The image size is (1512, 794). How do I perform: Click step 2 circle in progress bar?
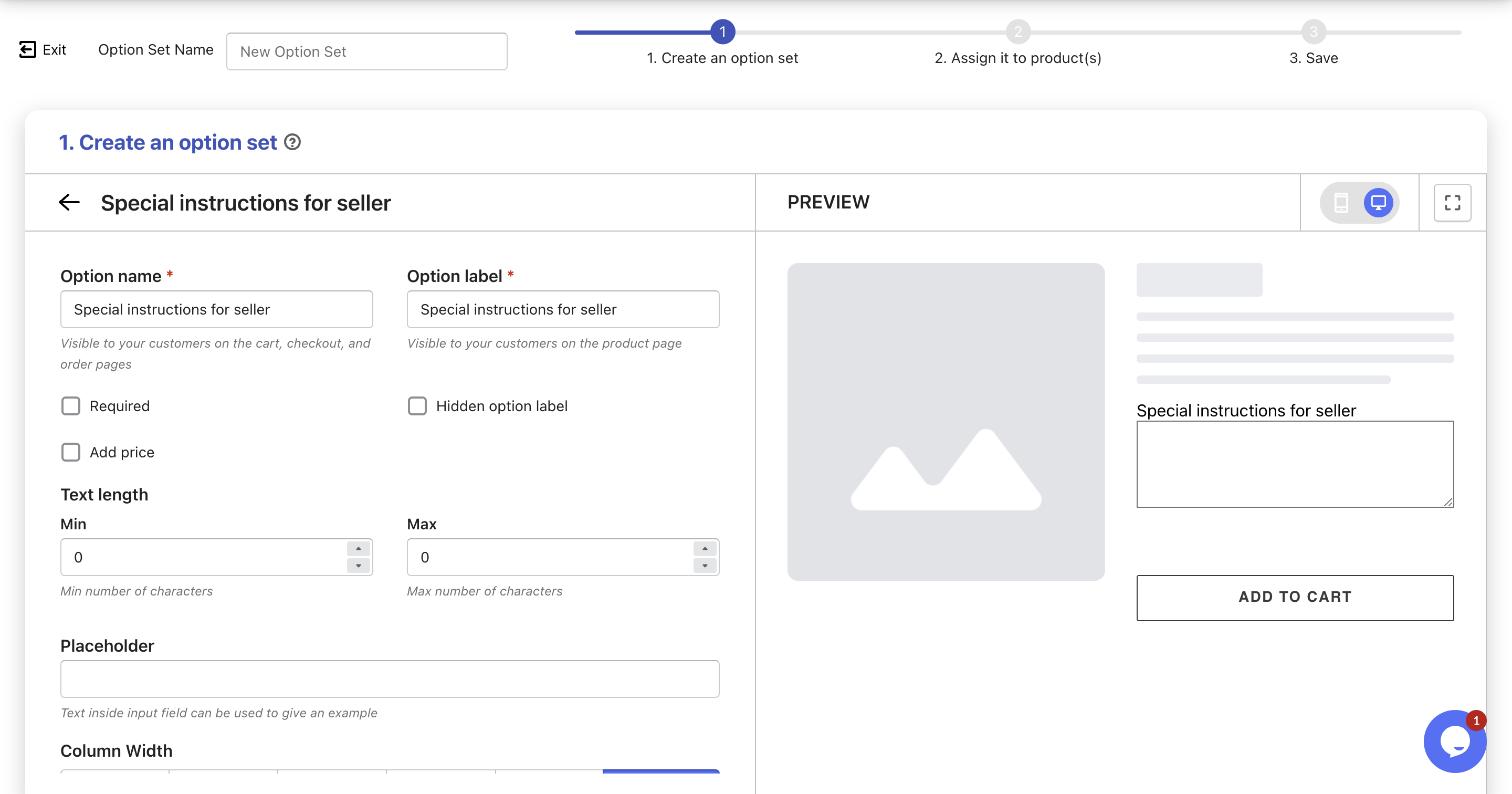click(x=1018, y=32)
